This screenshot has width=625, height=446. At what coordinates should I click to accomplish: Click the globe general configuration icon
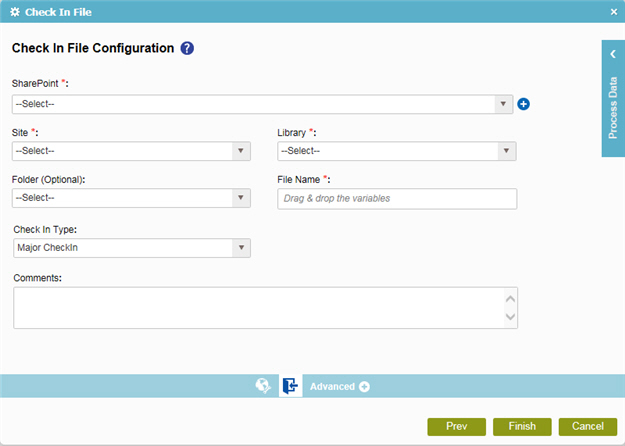click(263, 386)
